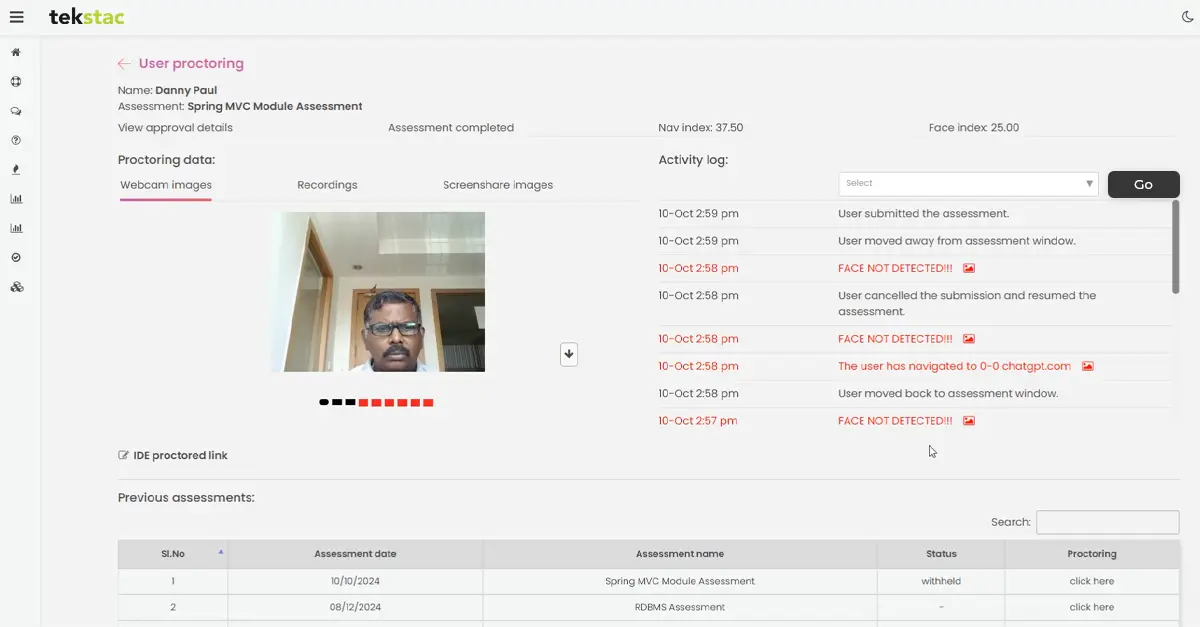View image for chatgpt.com navigation entry
The image size is (1200, 627).
coord(1088,367)
